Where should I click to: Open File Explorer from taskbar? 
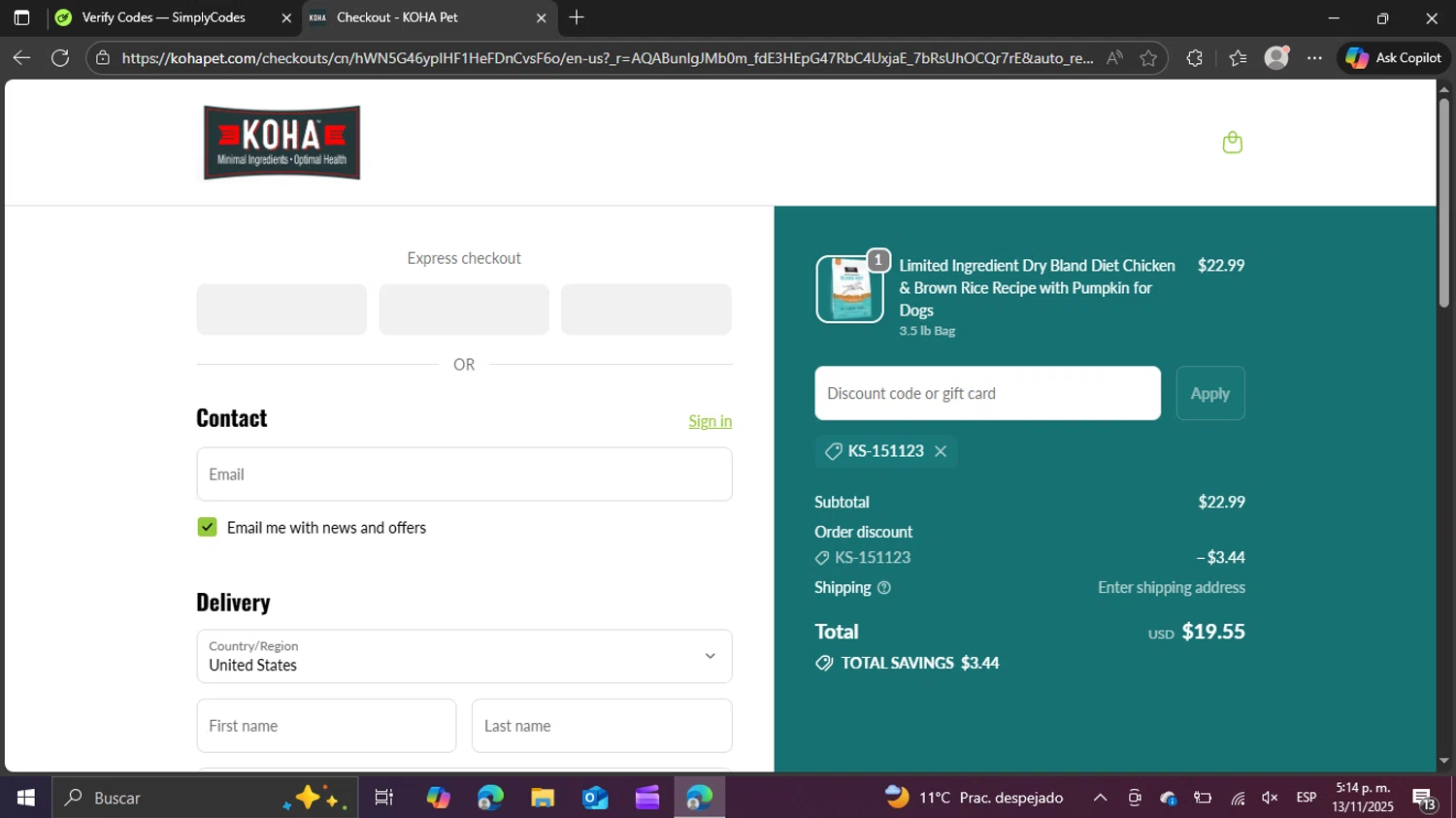543,798
